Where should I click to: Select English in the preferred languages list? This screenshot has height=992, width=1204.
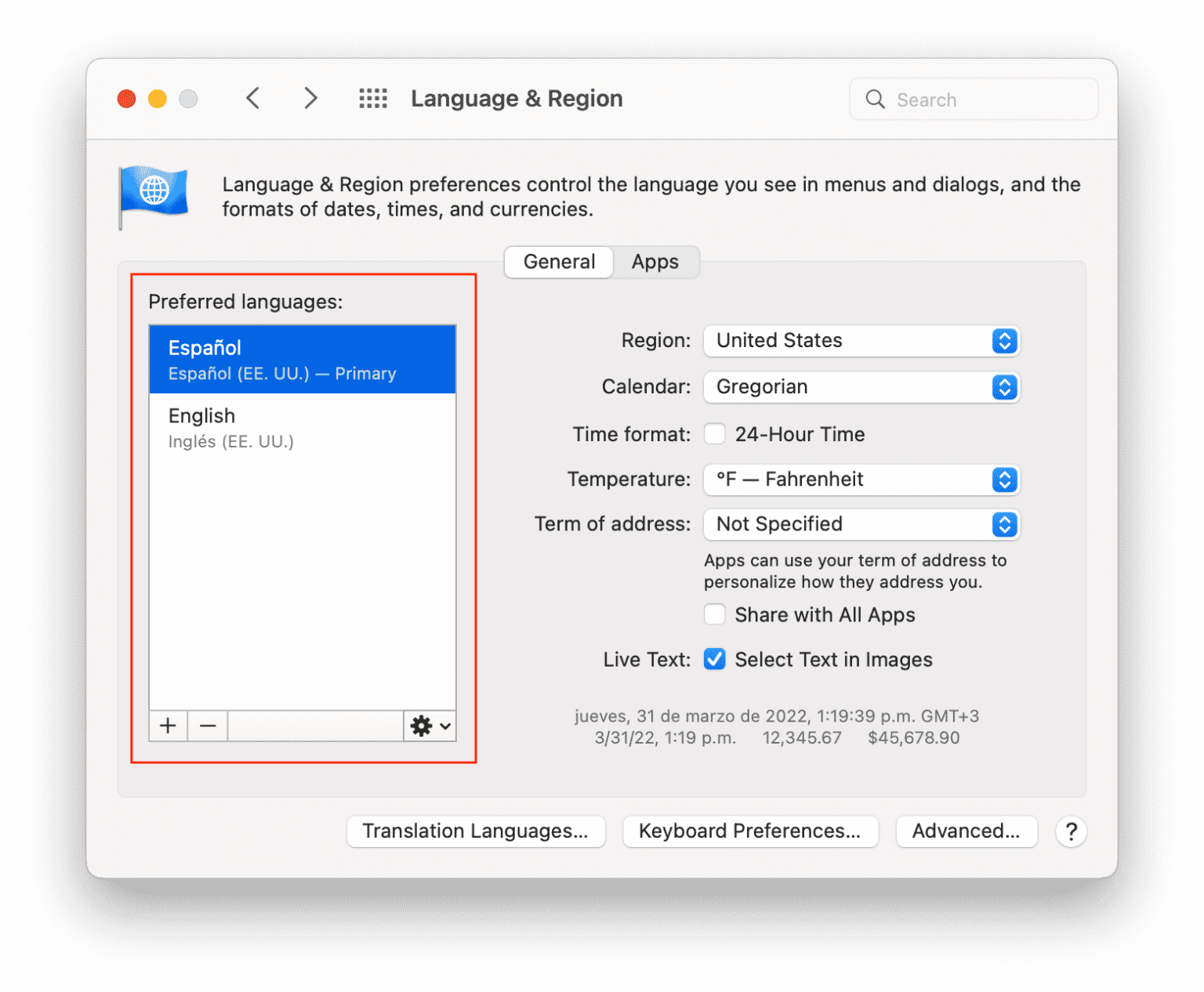pos(303,427)
